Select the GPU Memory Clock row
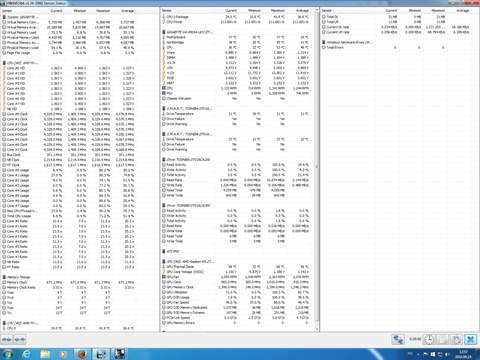Image resolution: width=480 pixels, height=360 pixels. 235,287
